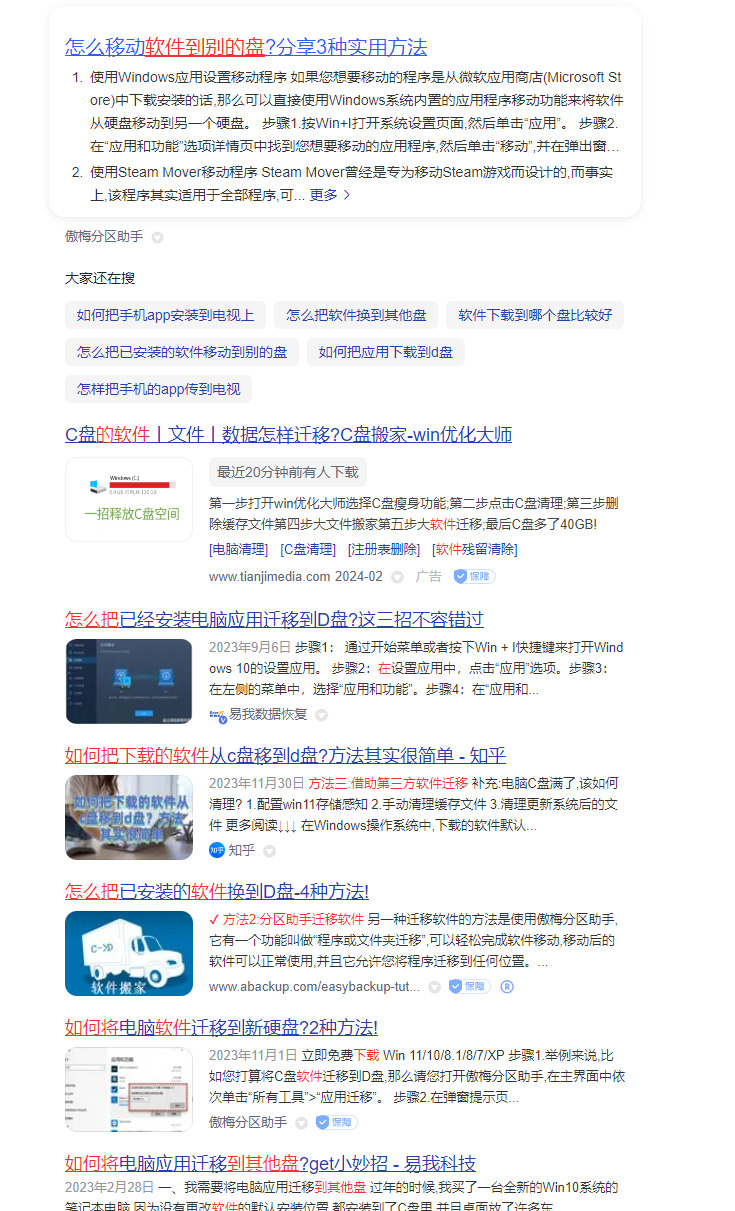Viewport: 735px width, 1211px height.
Task: Open result 如何将电脑软件迁移到新硬盘?2种方法!
Action: coord(221,1027)
